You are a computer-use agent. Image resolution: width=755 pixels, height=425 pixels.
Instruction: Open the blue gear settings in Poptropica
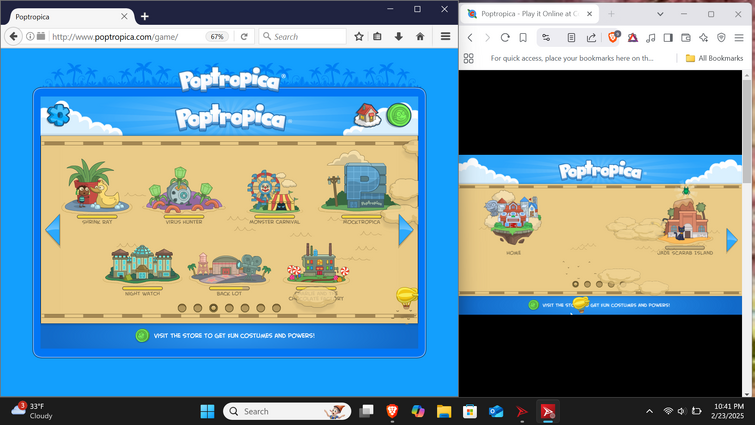click(x=59, y=115)
